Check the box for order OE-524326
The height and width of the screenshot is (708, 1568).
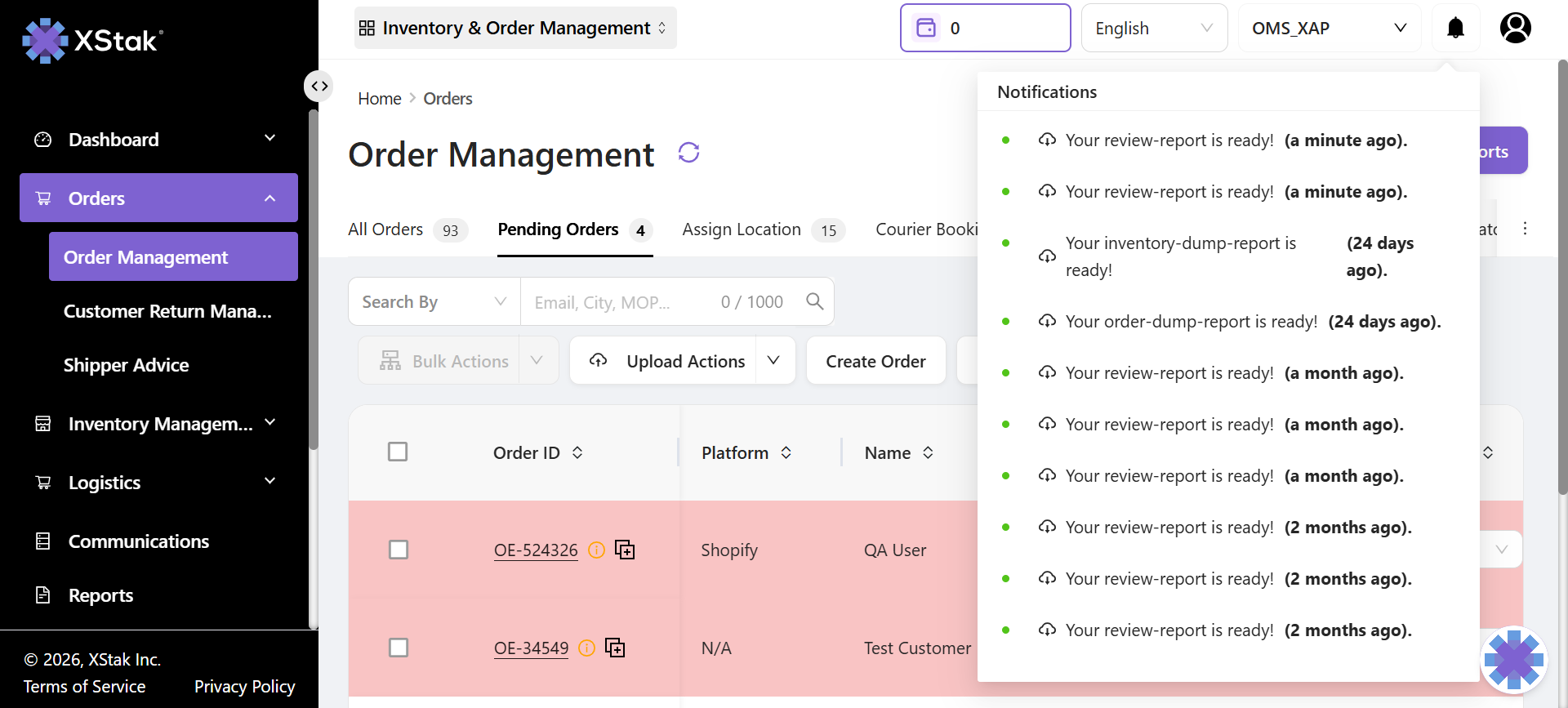click(399, 550)
